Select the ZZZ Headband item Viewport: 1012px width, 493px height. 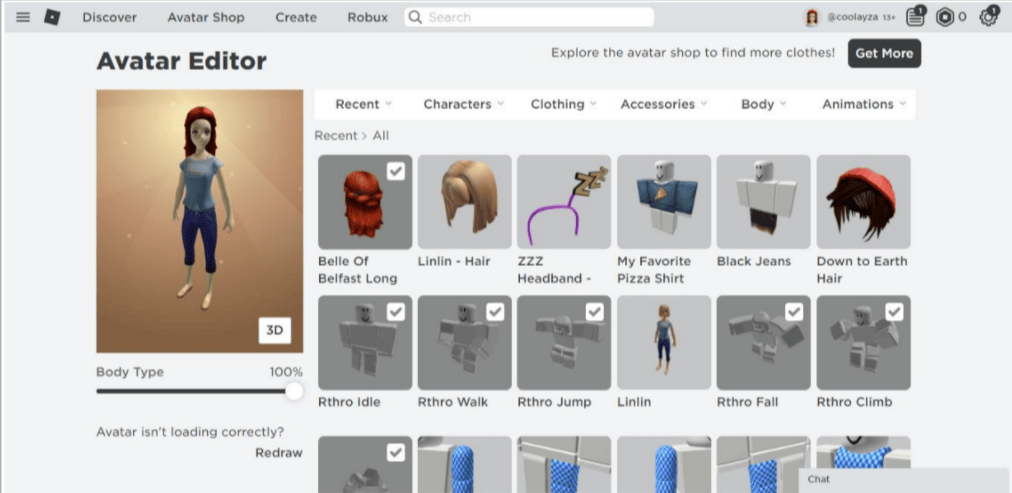[x=563, y=201]
